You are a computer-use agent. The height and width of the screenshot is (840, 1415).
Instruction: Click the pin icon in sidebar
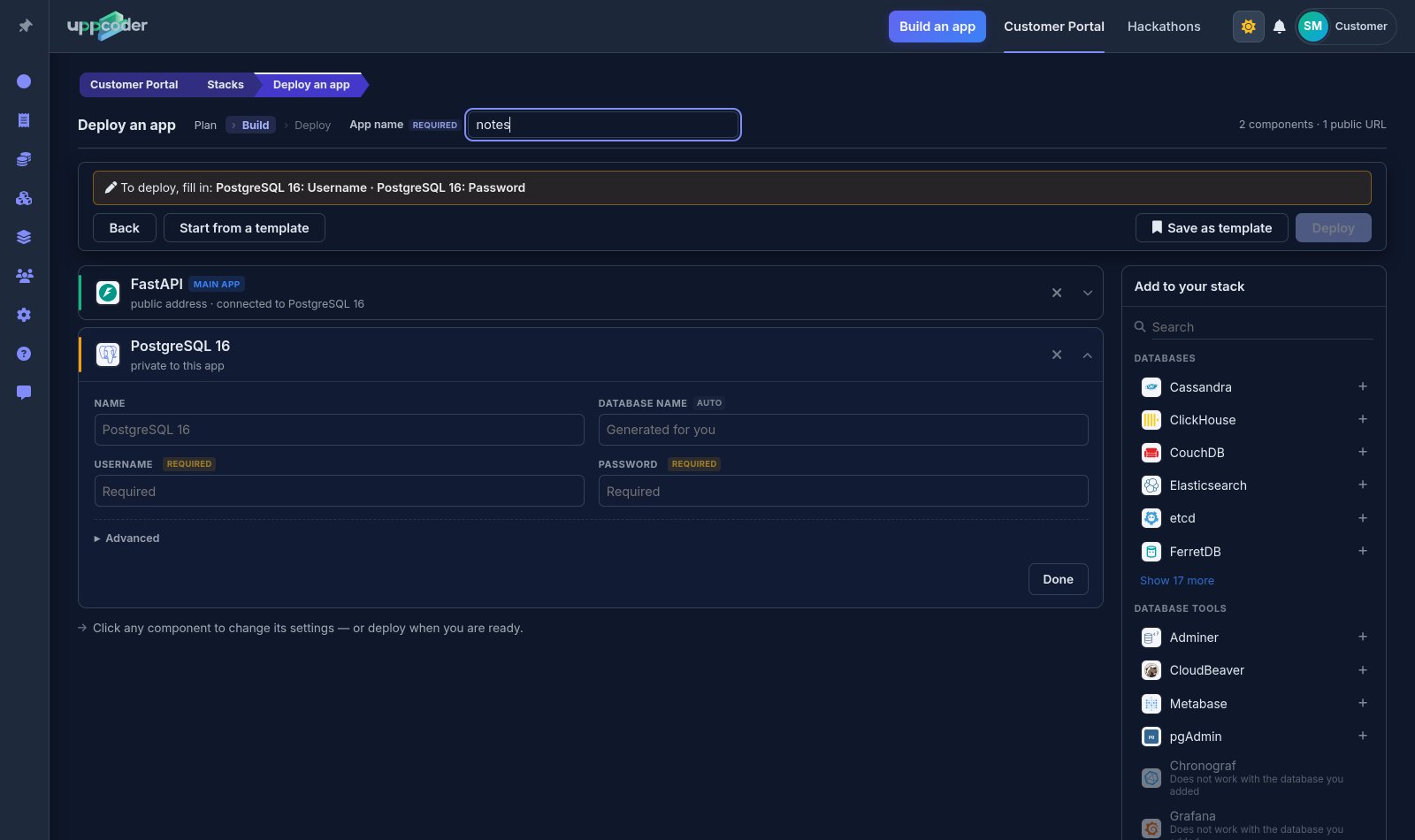pyautogui.click(x=25, y=26)
